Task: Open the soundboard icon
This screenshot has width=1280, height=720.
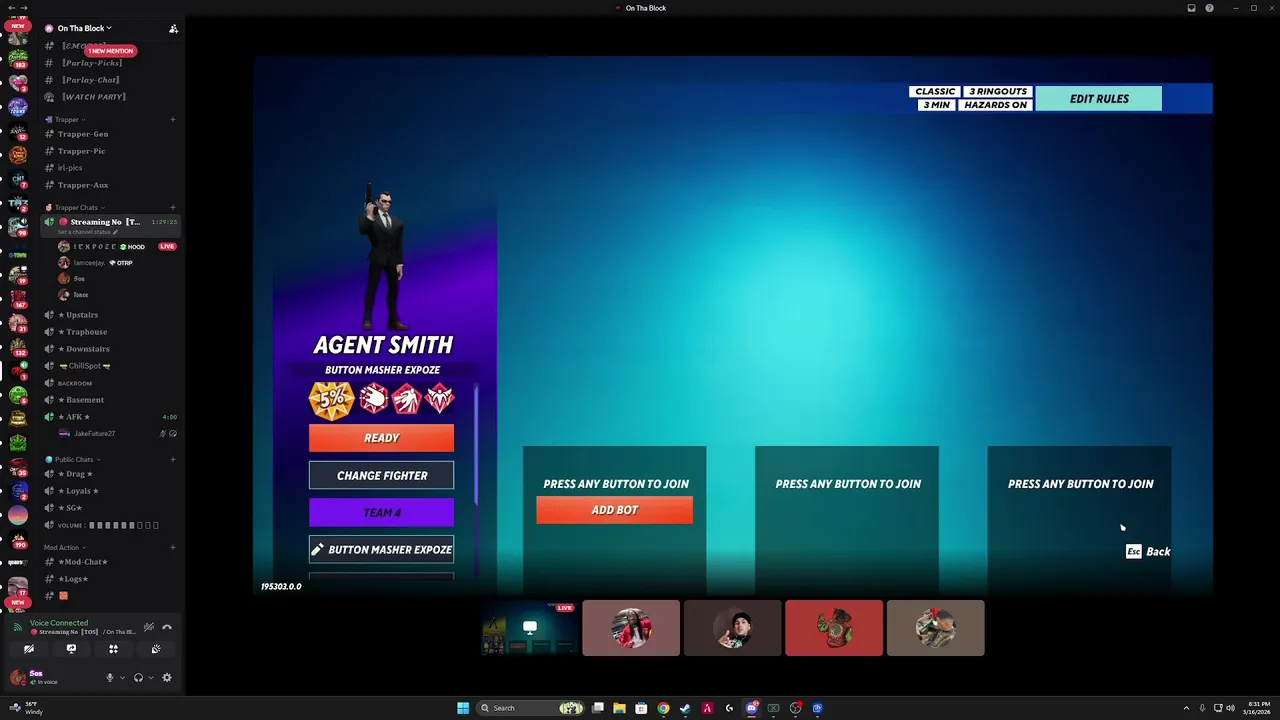Action: click(x=156, y=649)
